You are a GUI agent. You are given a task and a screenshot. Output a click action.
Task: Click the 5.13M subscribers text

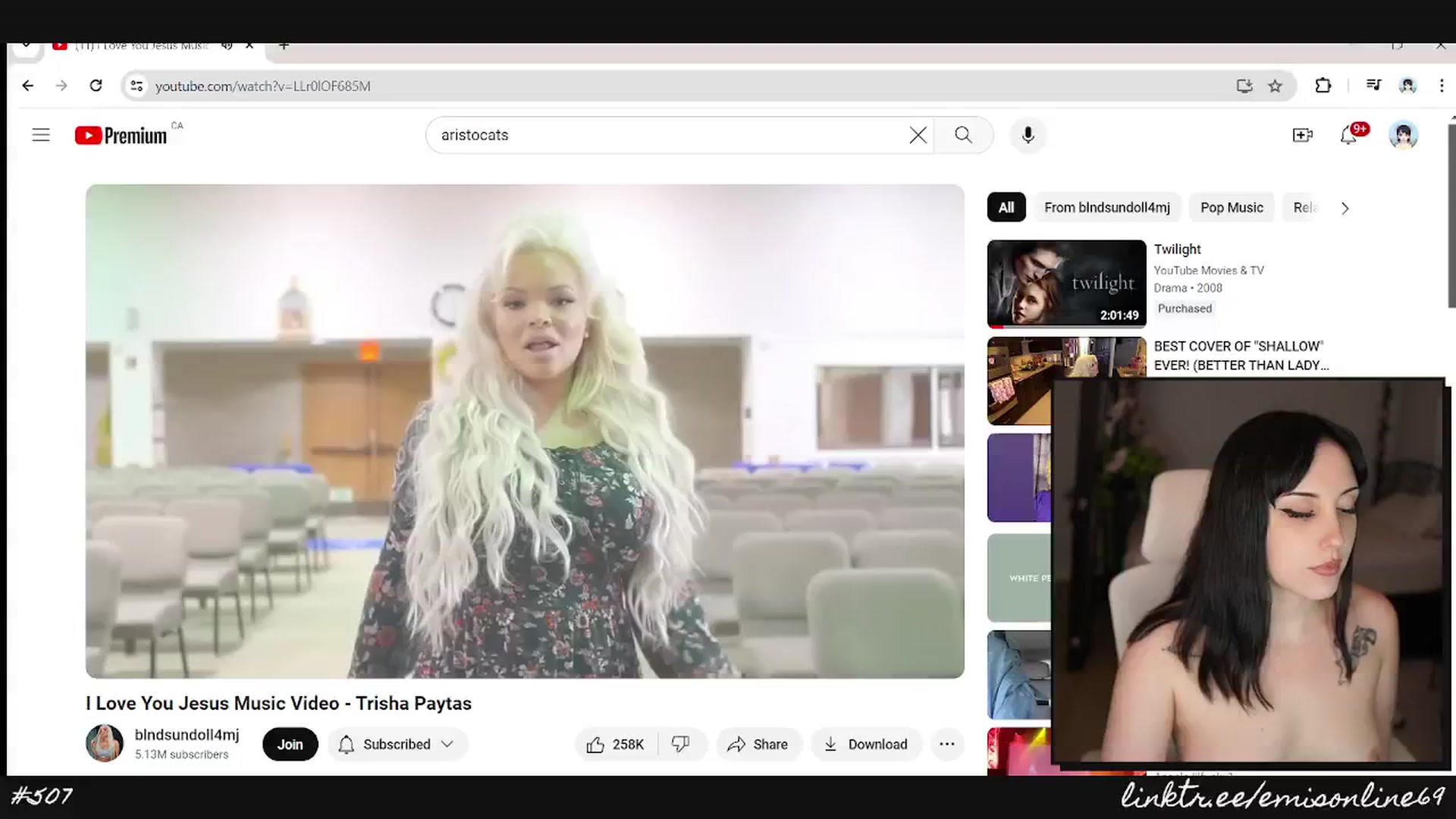(181, 755)
